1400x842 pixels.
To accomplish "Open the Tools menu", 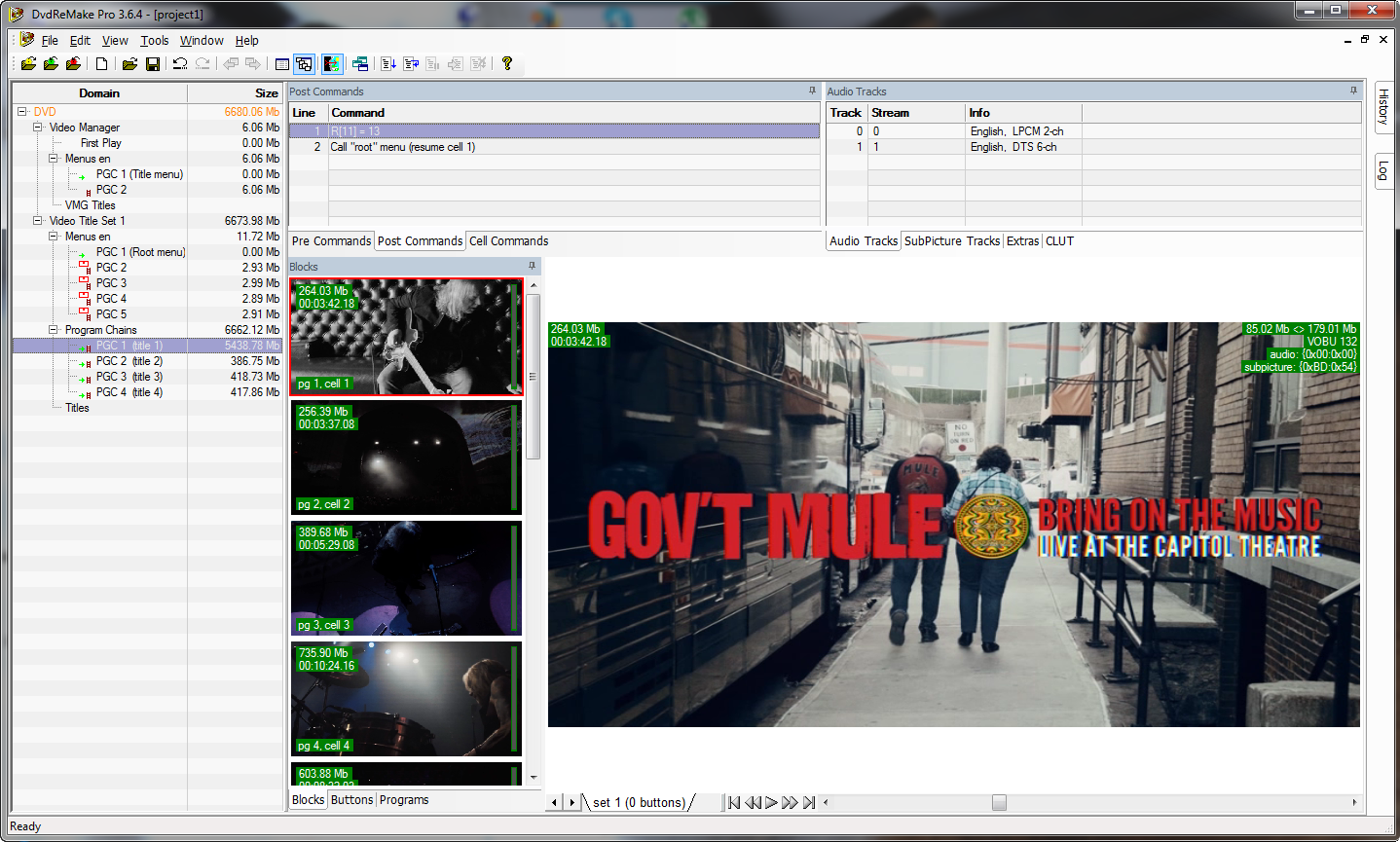I will (x=154, y=41).
